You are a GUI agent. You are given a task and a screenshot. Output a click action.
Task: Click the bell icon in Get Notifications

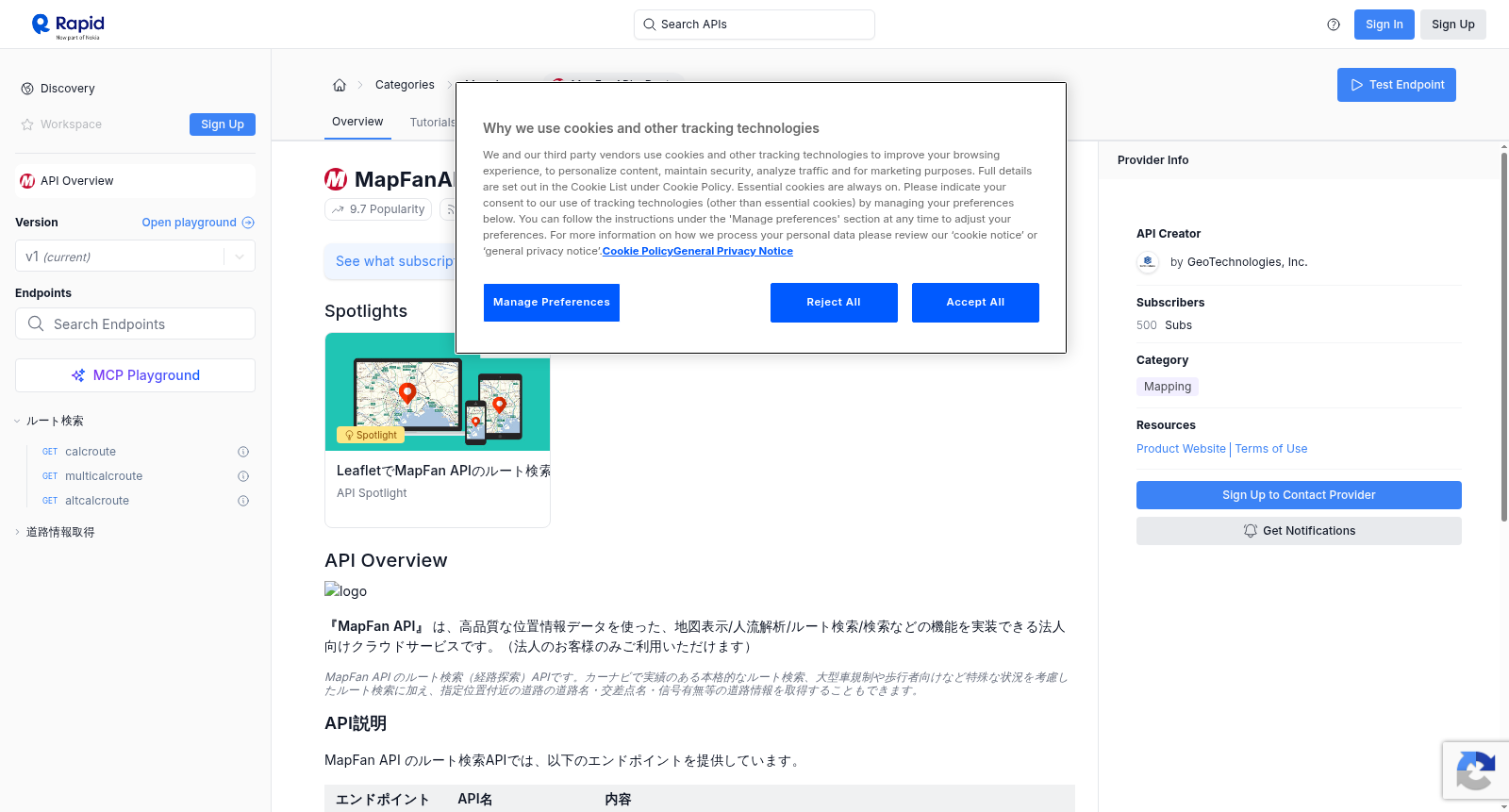point(1251,531)
